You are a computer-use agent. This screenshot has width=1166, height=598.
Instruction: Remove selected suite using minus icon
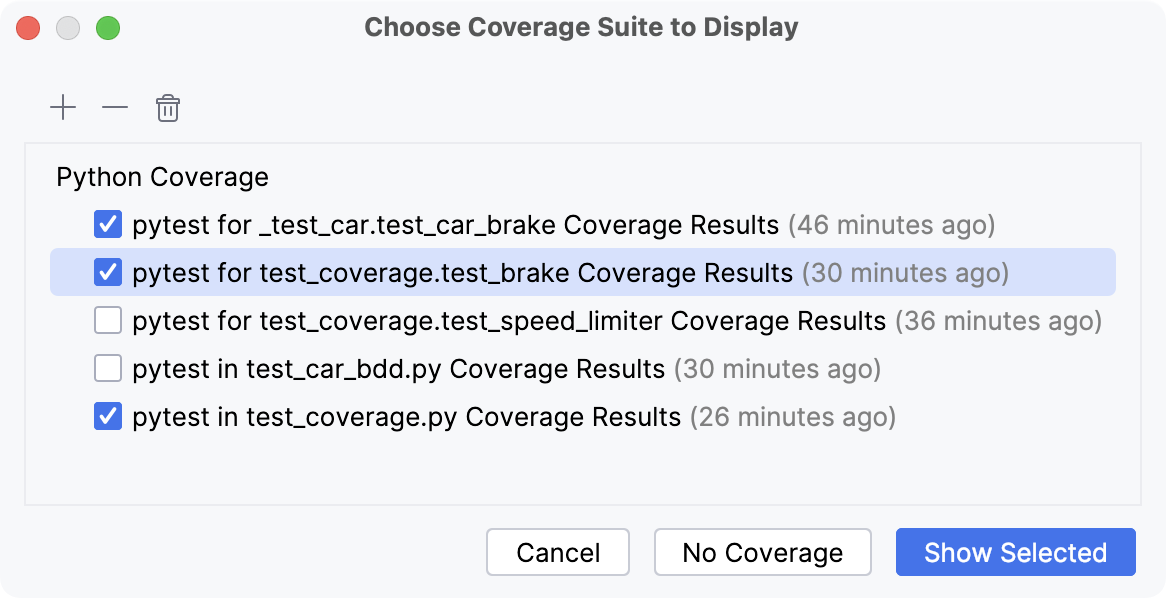point(113,107)
